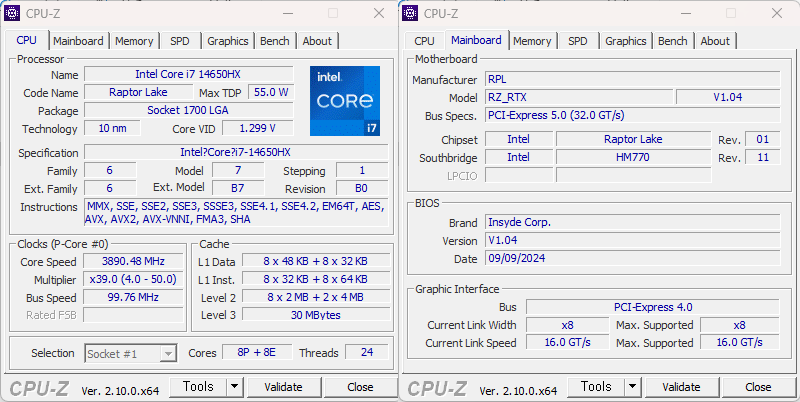
Task: Click the empty Rated FSB field
Action: point(133,315)
